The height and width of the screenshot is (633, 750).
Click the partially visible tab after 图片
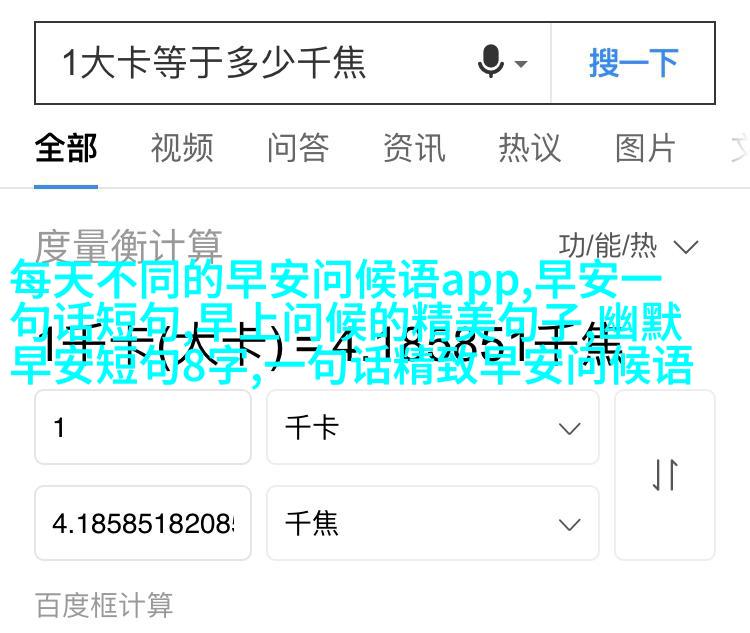(x=739, y=148)
